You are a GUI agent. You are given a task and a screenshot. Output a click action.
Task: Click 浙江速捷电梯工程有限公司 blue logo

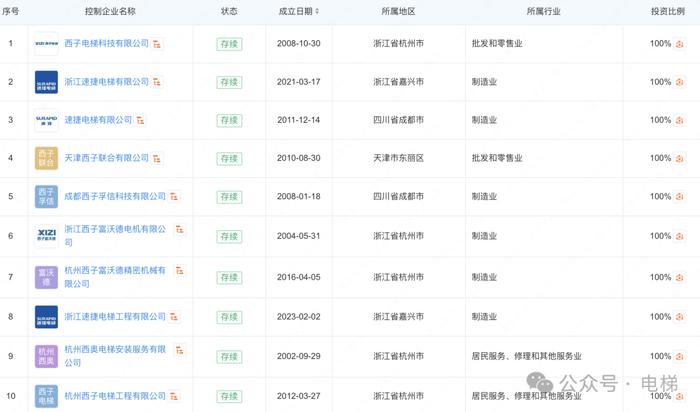tap(46, 317)
